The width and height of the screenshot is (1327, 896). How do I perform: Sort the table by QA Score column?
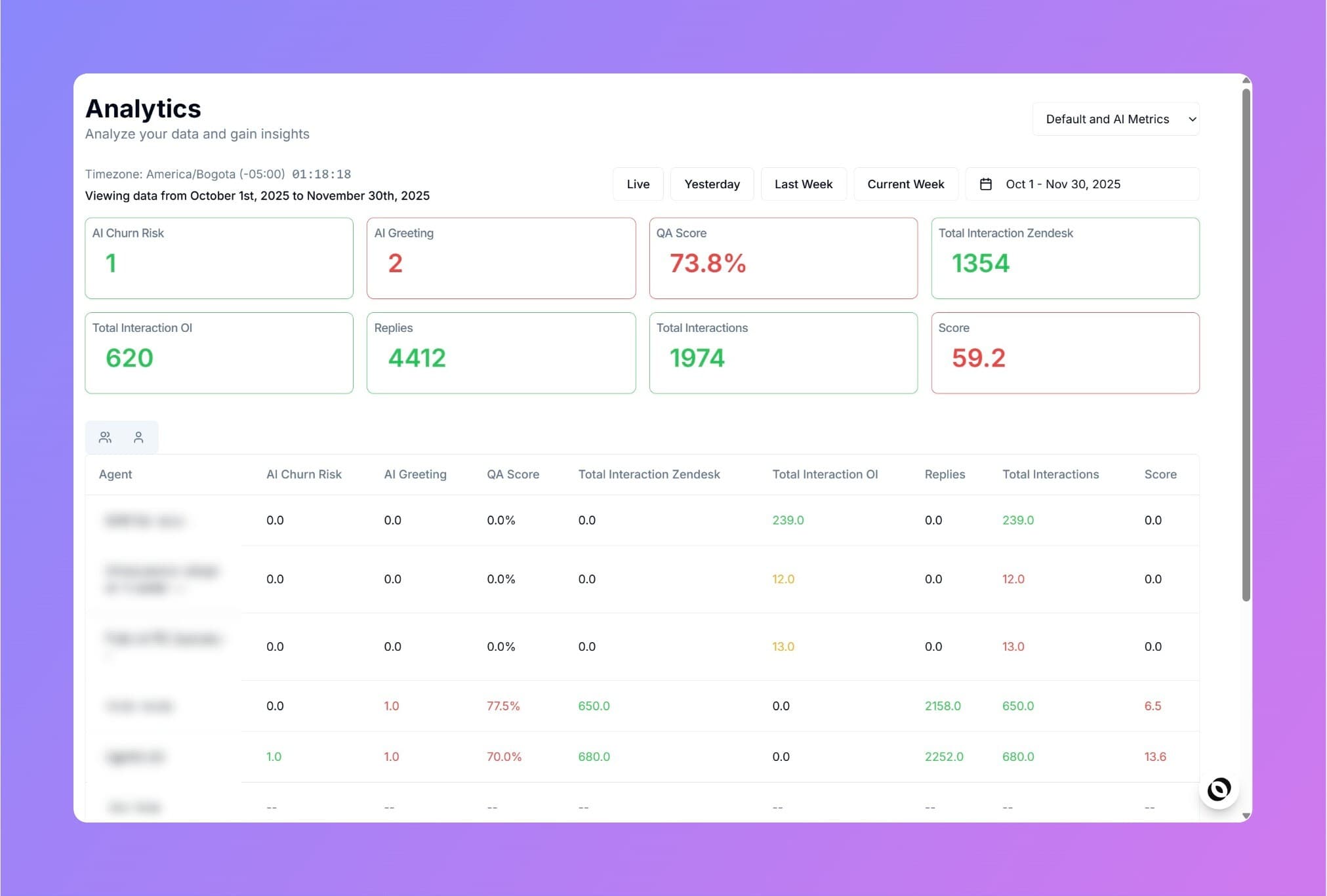click(x=513, y=474)
